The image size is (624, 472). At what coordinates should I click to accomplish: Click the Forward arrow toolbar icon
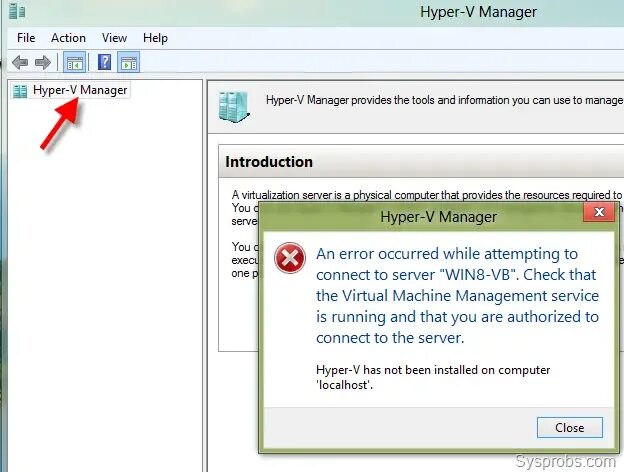click(43, 62)
